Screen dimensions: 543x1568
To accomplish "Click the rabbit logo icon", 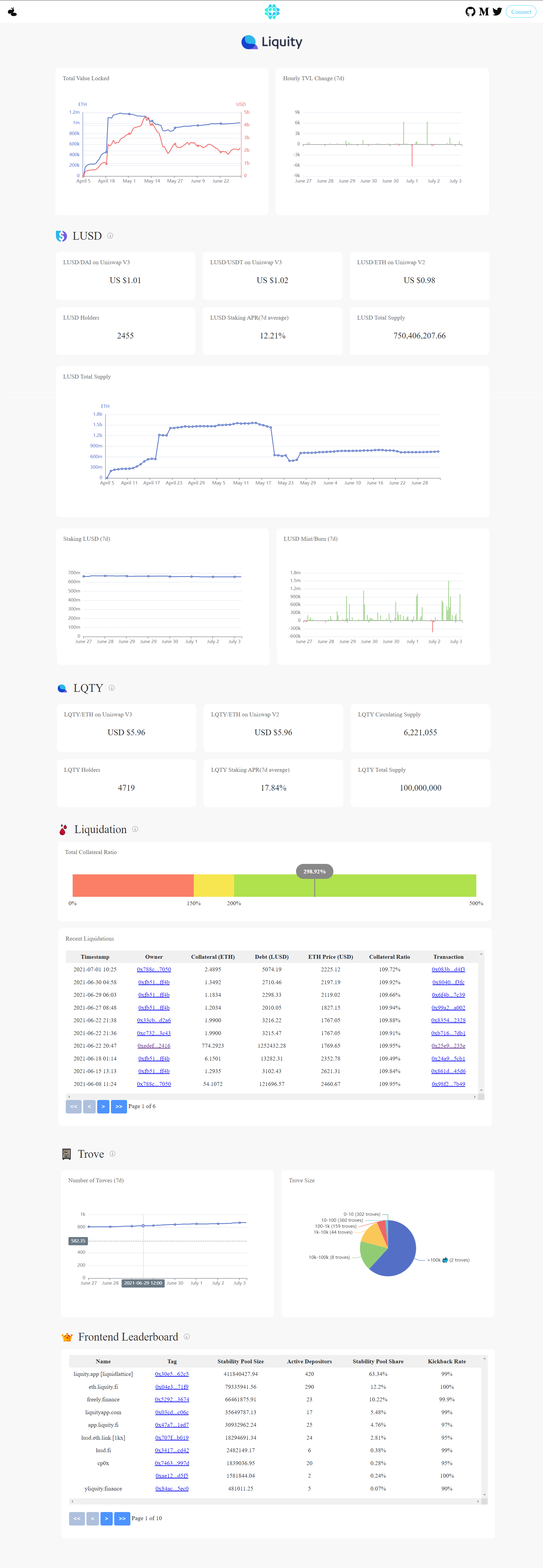I will [12, 12].
